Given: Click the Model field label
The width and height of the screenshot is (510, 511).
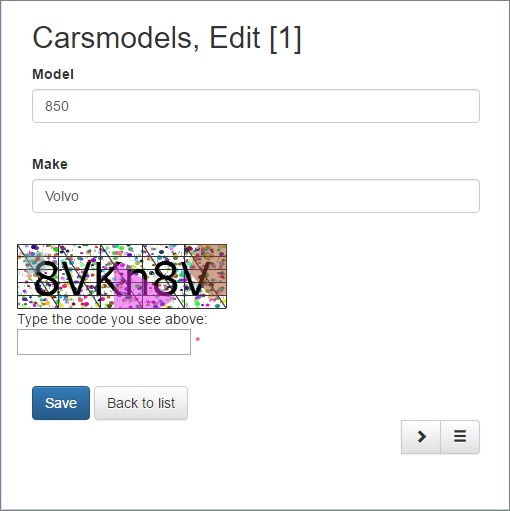Looking at the screenshot, I should click(53, 74).
